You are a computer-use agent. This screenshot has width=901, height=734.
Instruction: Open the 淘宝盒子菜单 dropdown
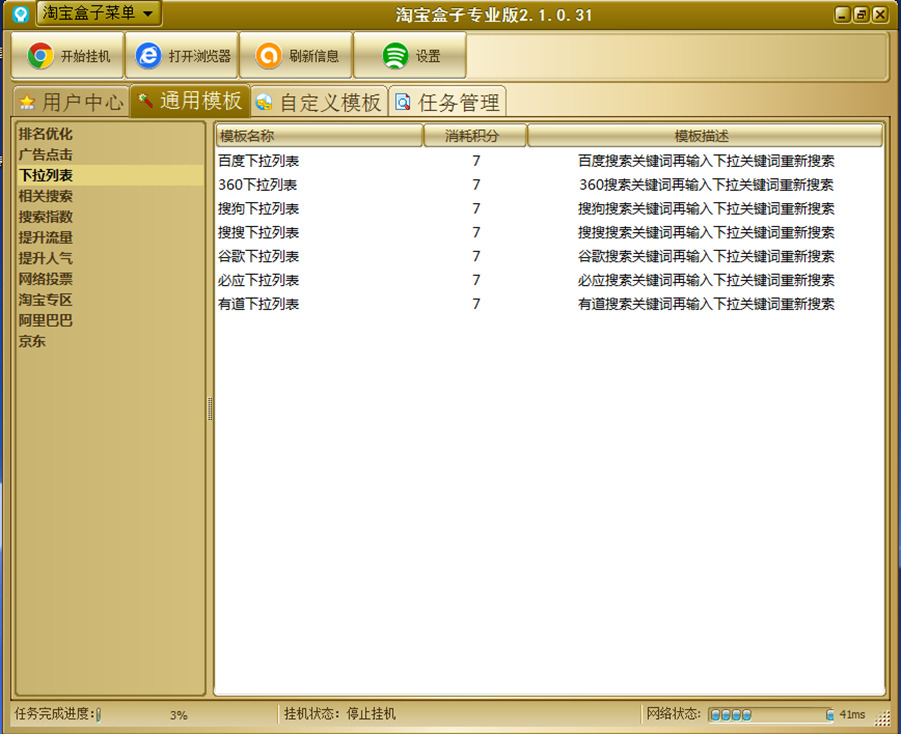point(98,13)
